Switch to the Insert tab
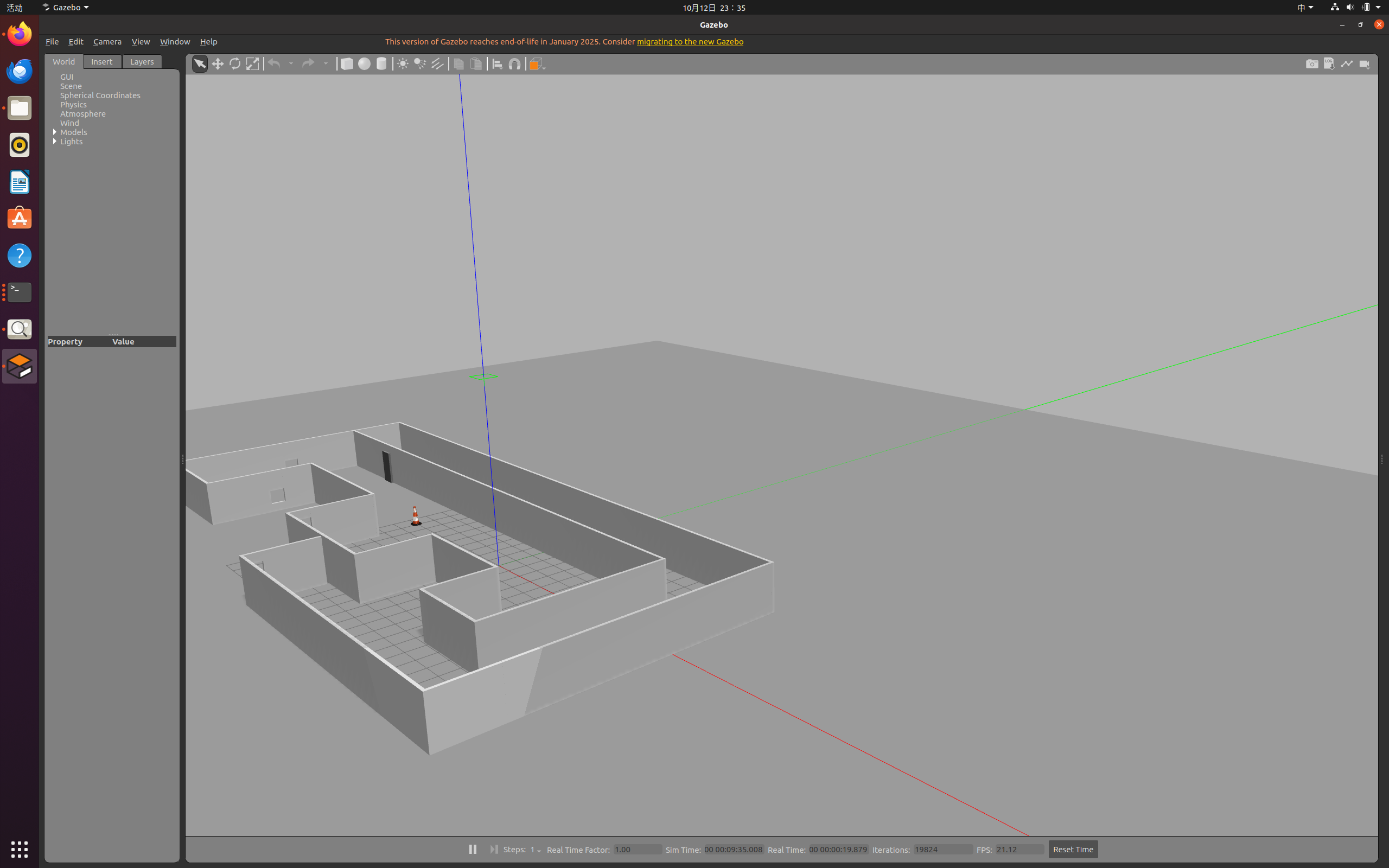Viewport: 1389px width, 868px height. (x=102, y=61)
